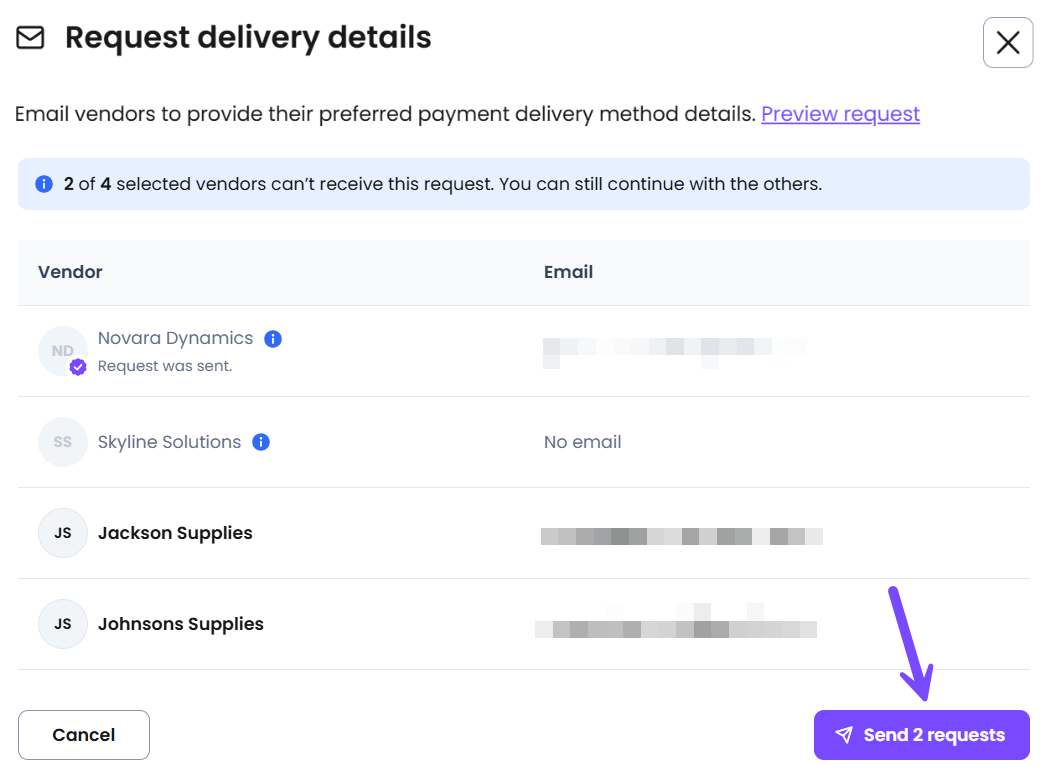Click the envelope icon beside dialog title
The image size is (1044, 780).
coord(30,38)
